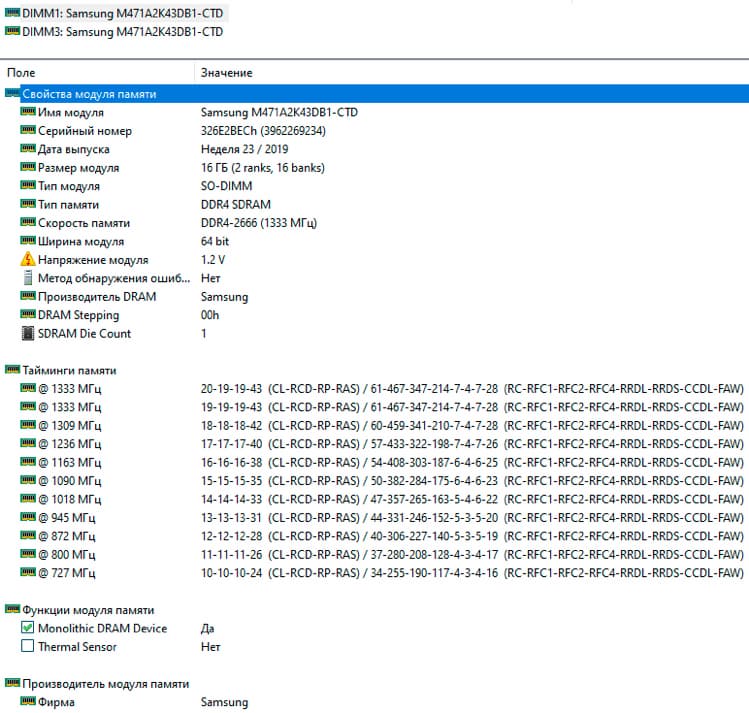
Task: Select the value '16 ГБ (2 ranks, 16 banks)'
Action: [x=262, y=168]
